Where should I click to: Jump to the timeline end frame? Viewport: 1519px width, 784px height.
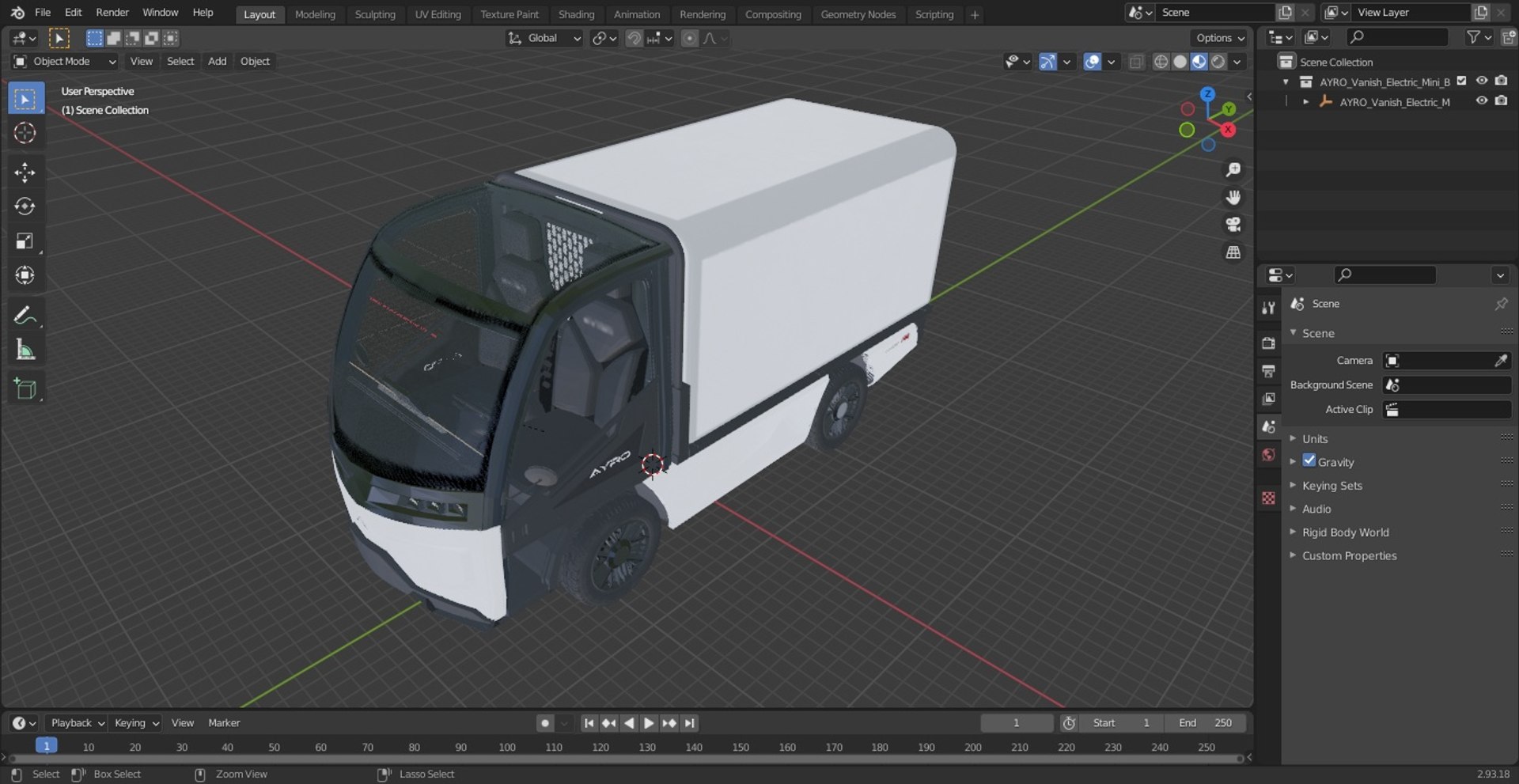point(689,723)
